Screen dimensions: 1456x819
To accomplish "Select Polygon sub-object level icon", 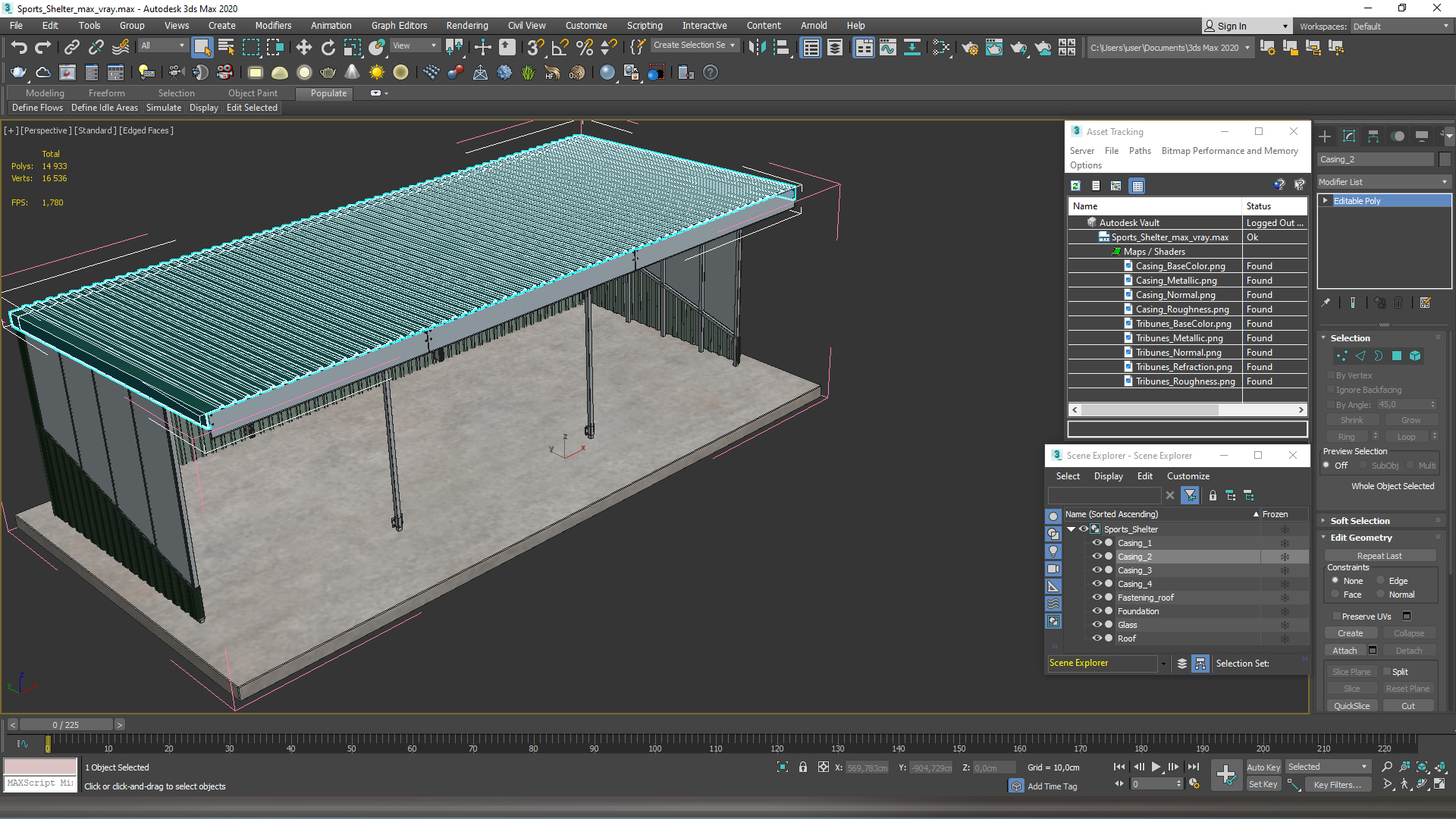I will pos(1397,356).
